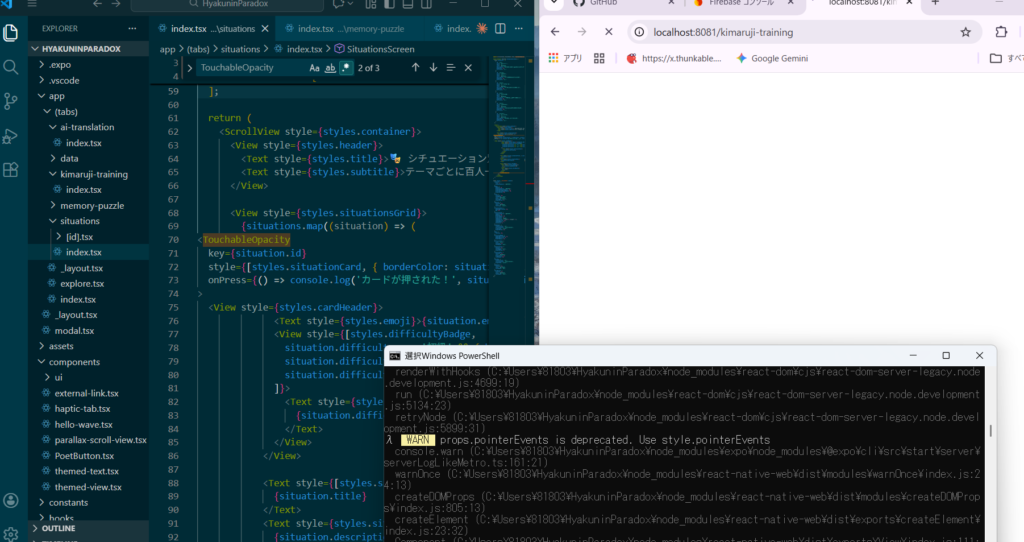Go to next match in find widget
Image resolution: width=1024 pixels, height=542 pixels.
click(433, 68)
